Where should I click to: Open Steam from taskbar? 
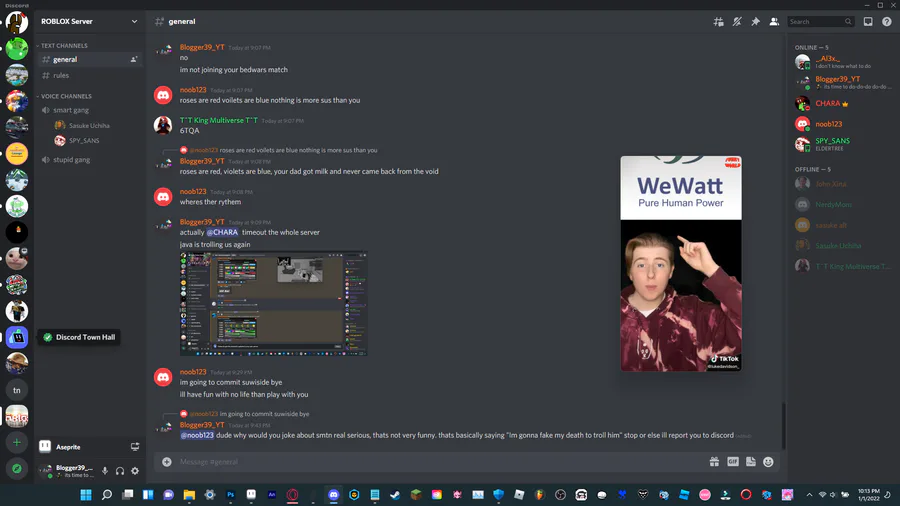[395, 495]
